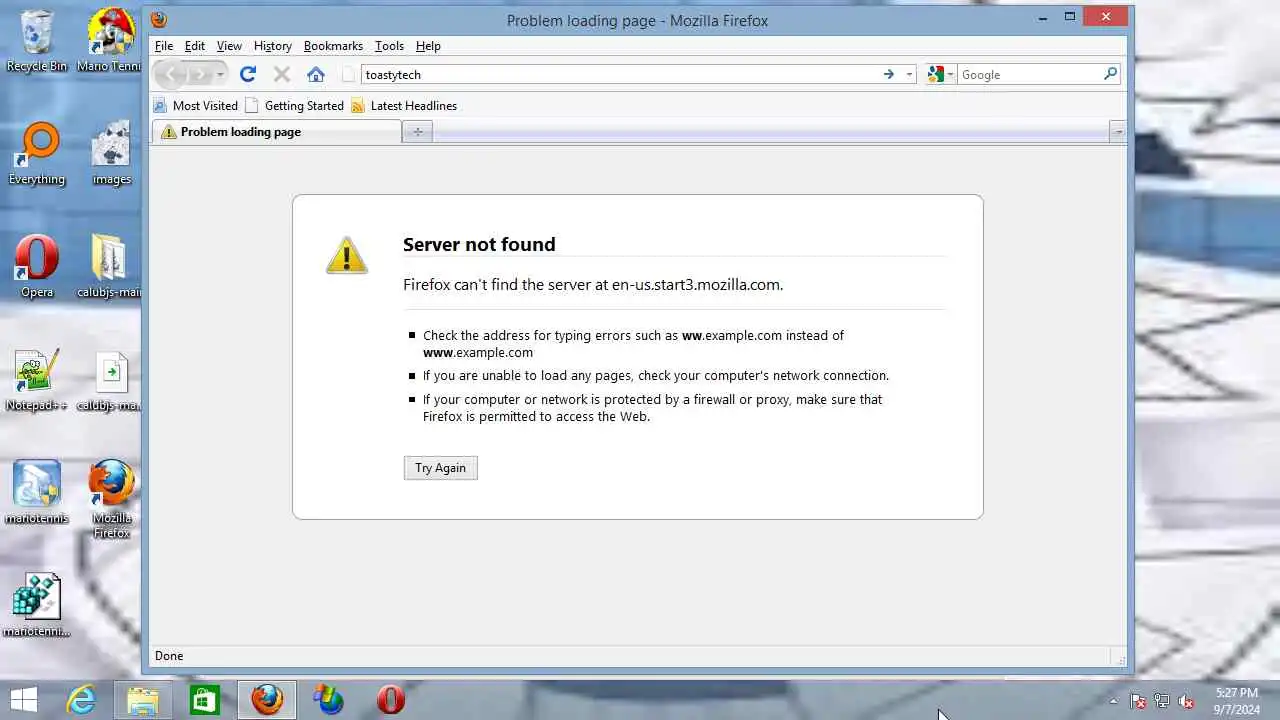Click the address bar containing toastytech

click(620, 74)
